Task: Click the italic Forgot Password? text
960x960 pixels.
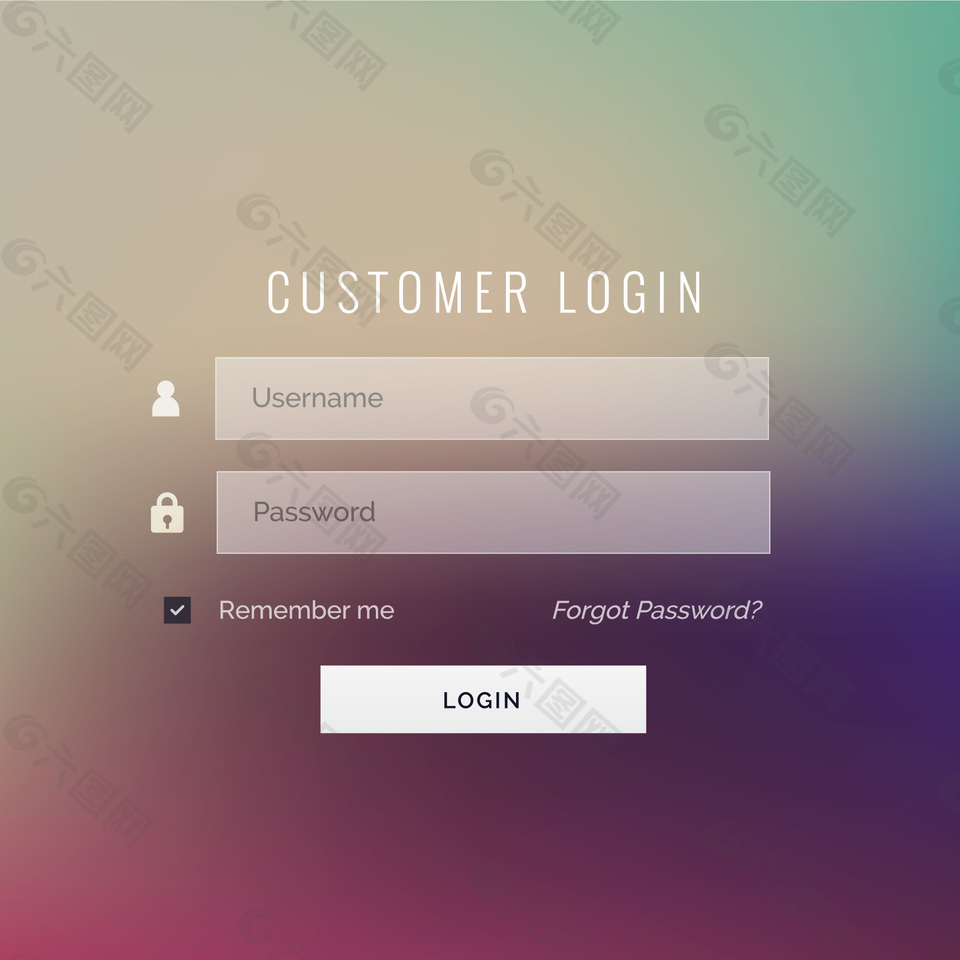Action: click(x=657, y=610)
